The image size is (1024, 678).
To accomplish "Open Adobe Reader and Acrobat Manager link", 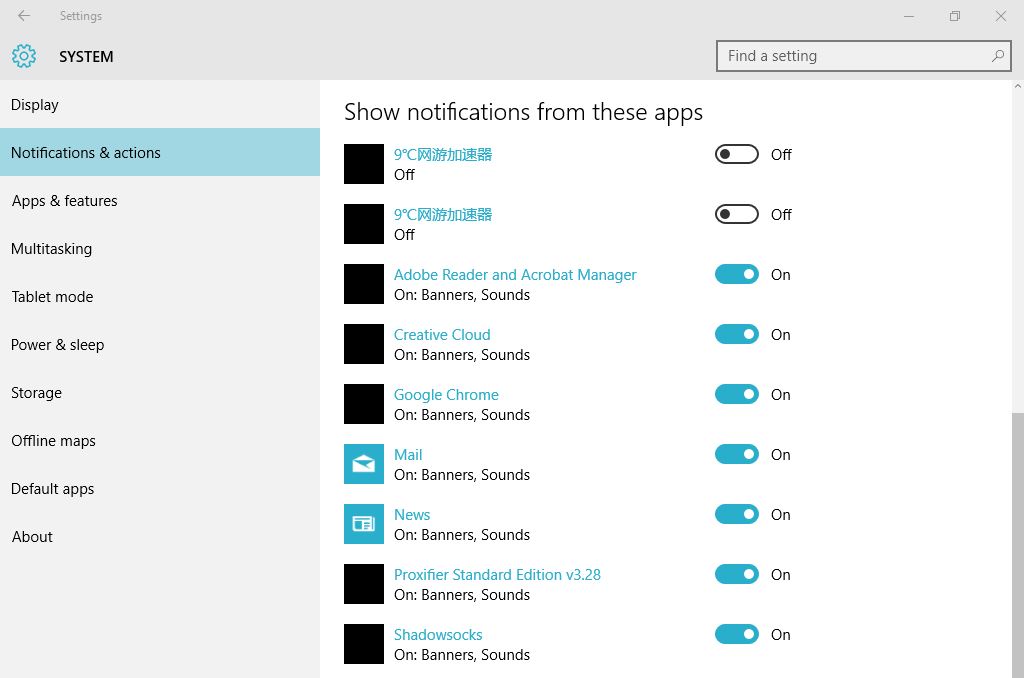I will (515, 275).
